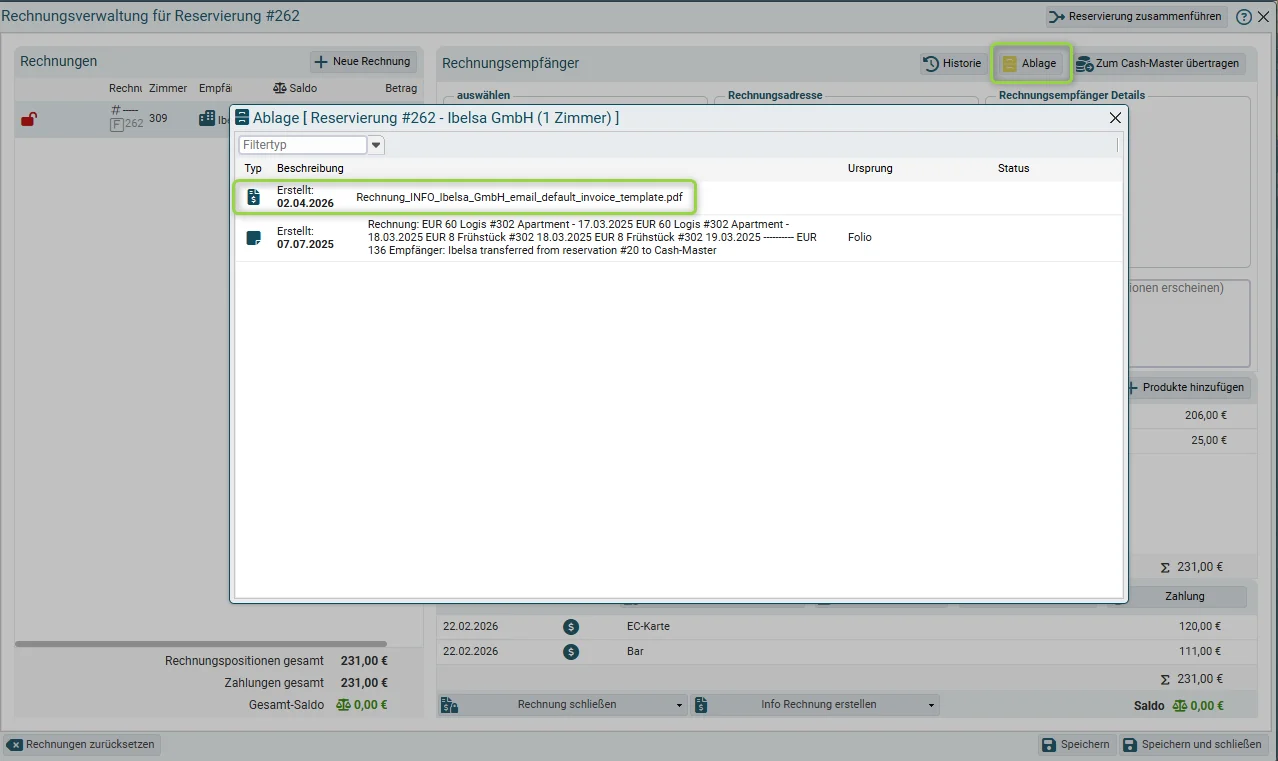Click the Ablage toolbar button
The height and width of the screenshot is (761, 1278).
(x=1031, y=63)
